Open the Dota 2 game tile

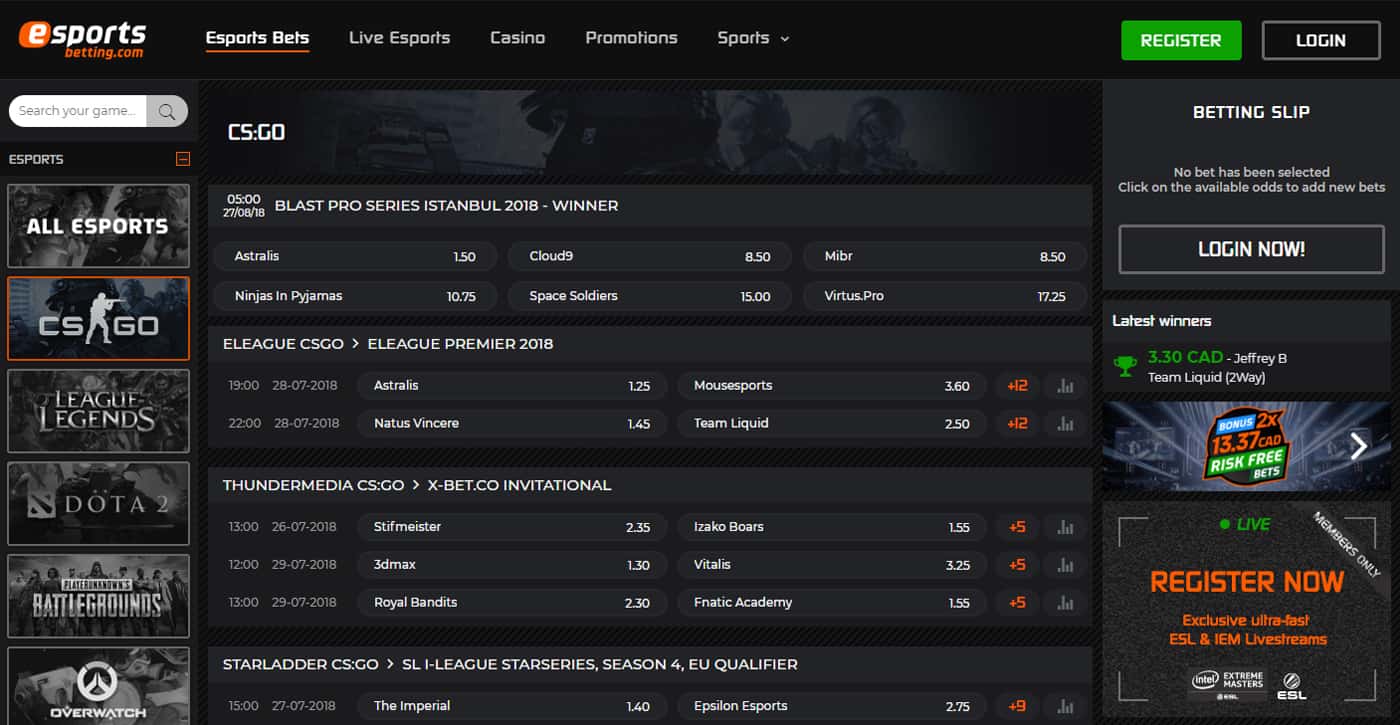pyautogui.click(x=98, y=503)
